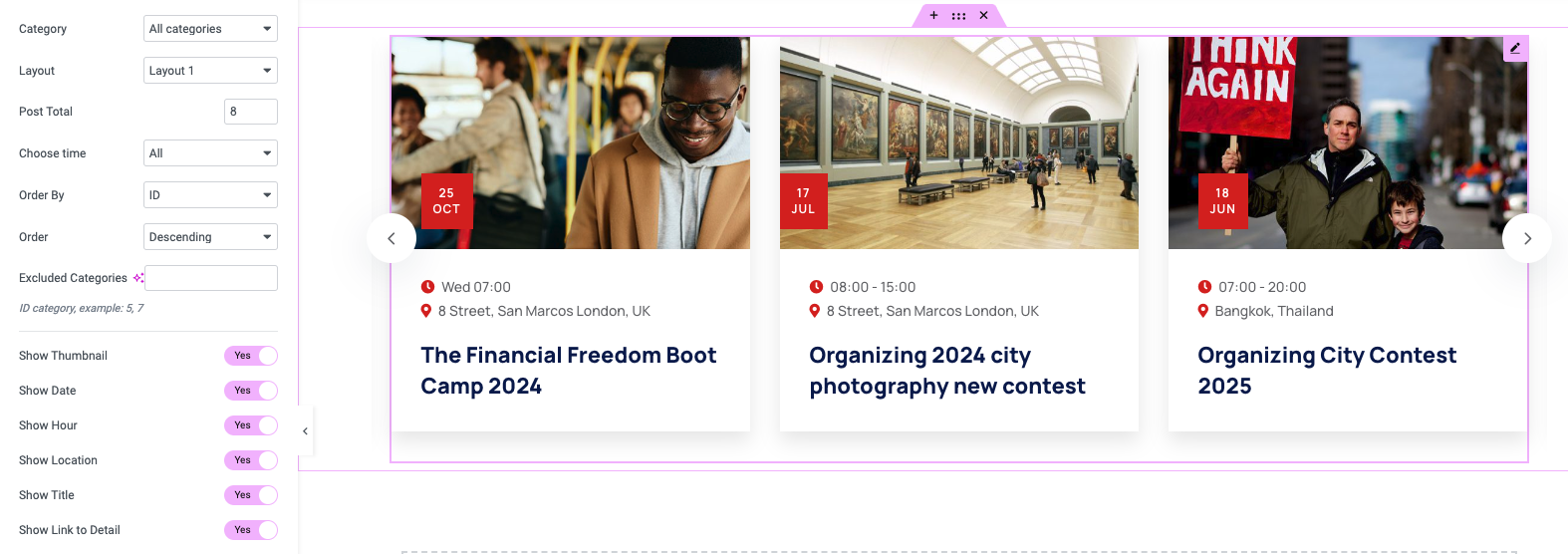Viewport: 1568px width, 554px height.
Task: Go to the previous carousel slide
Action: point(392,238)
